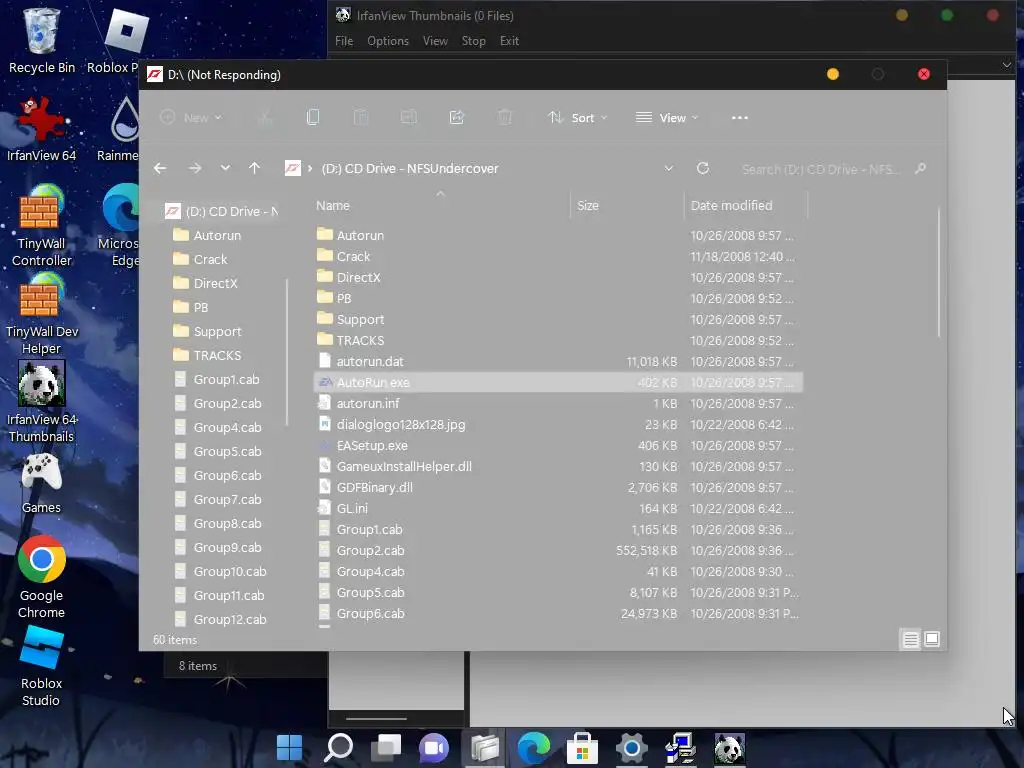
Task: Click the search magnifier icon in Explorer
Action: (x=920, y=168)
